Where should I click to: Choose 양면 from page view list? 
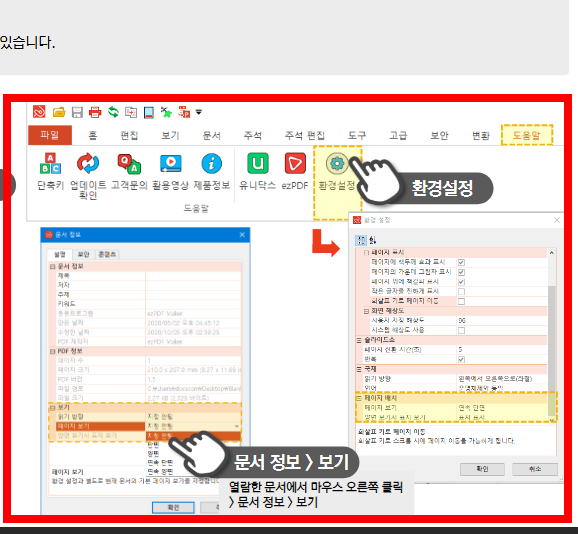(x=153, y=454)
